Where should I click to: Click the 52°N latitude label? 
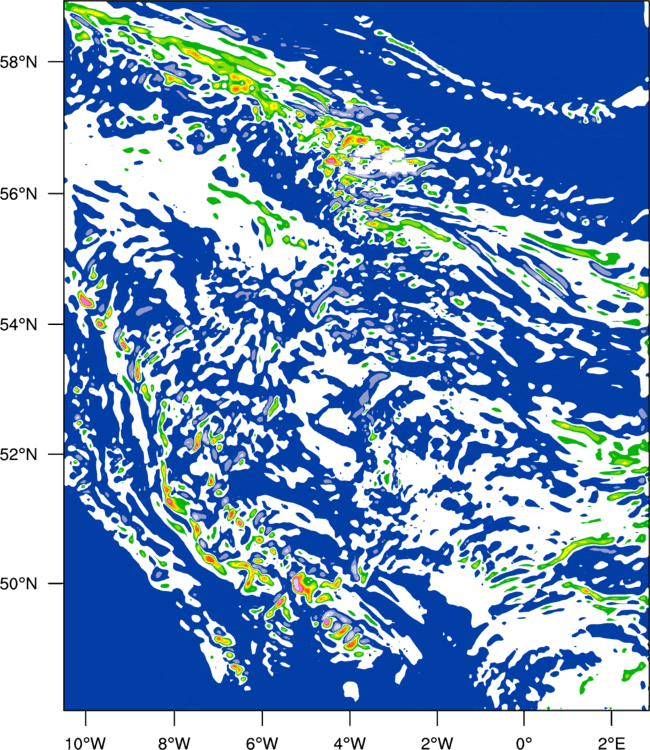click(x=18, y=454)
